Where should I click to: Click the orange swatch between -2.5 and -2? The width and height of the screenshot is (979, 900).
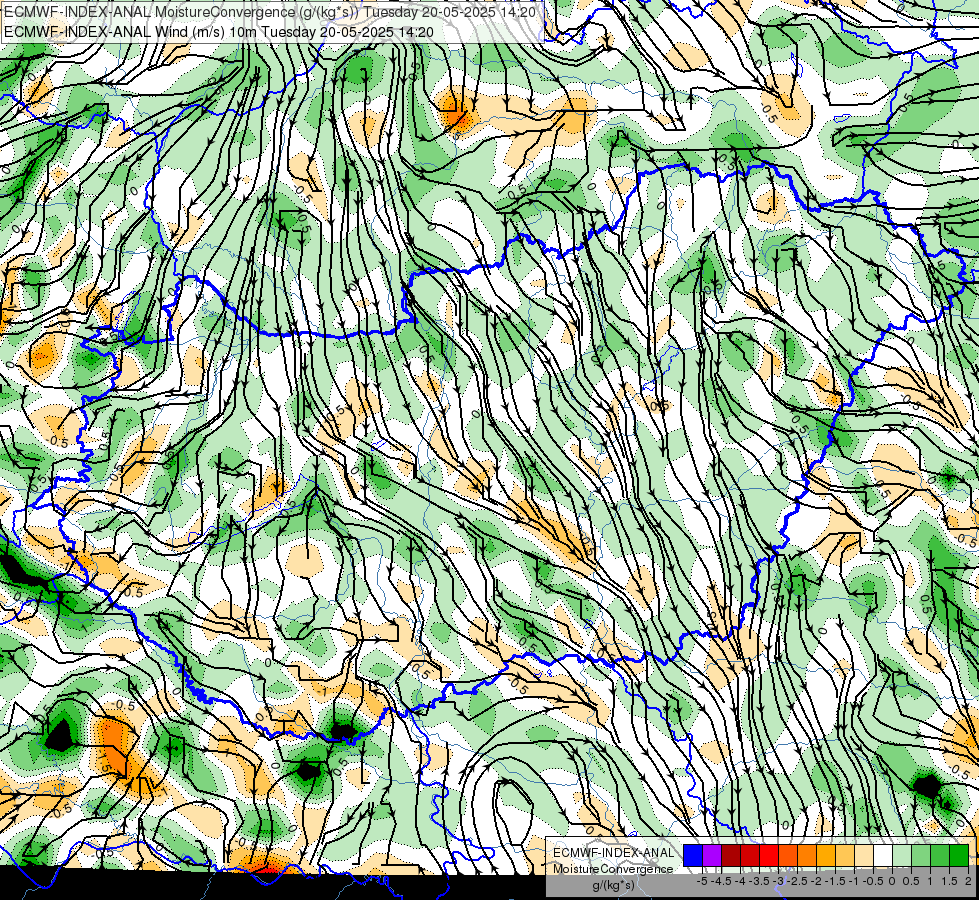[x=807, y=855]
